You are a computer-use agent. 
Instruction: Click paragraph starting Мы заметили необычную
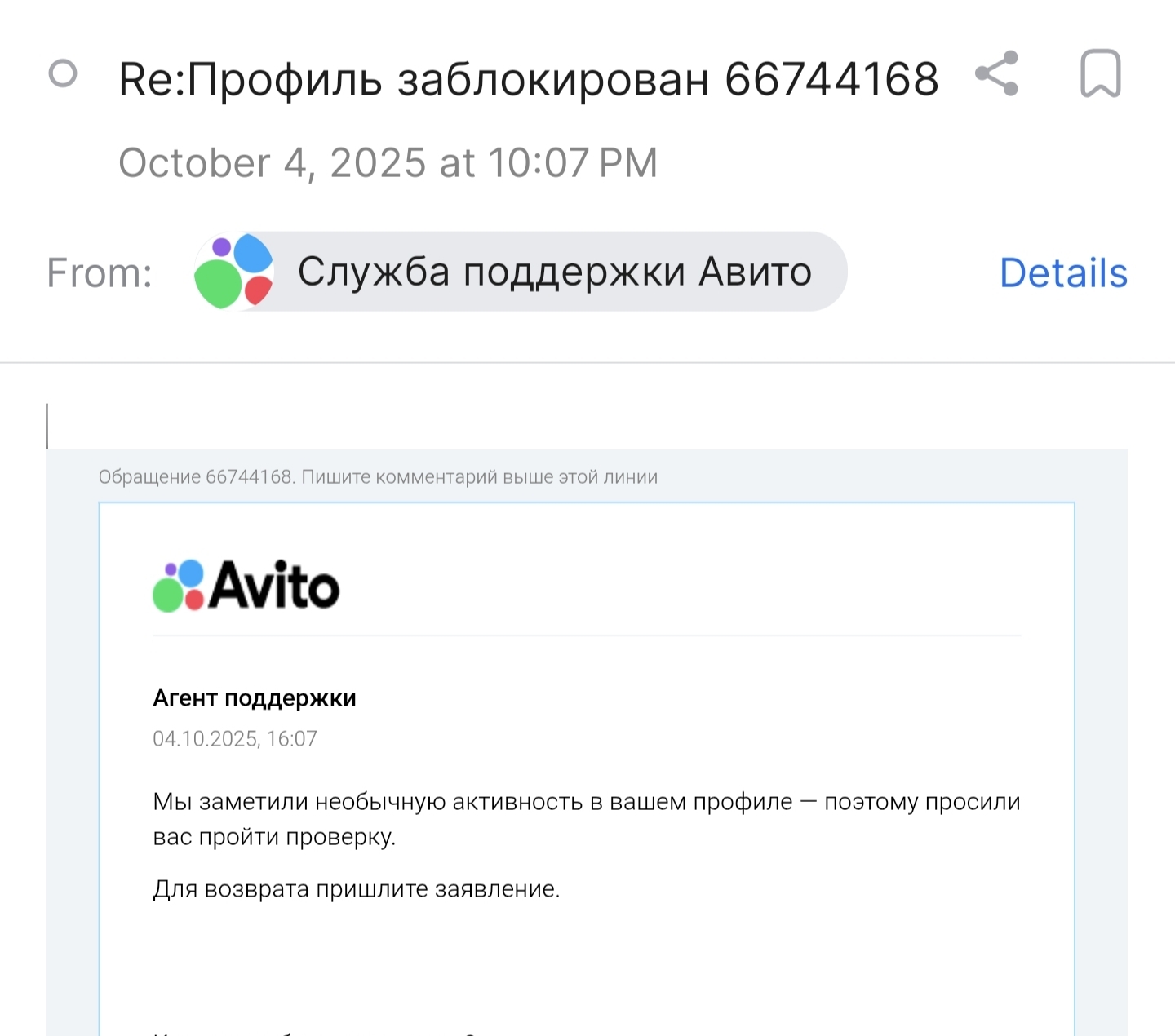click(586, 802)
